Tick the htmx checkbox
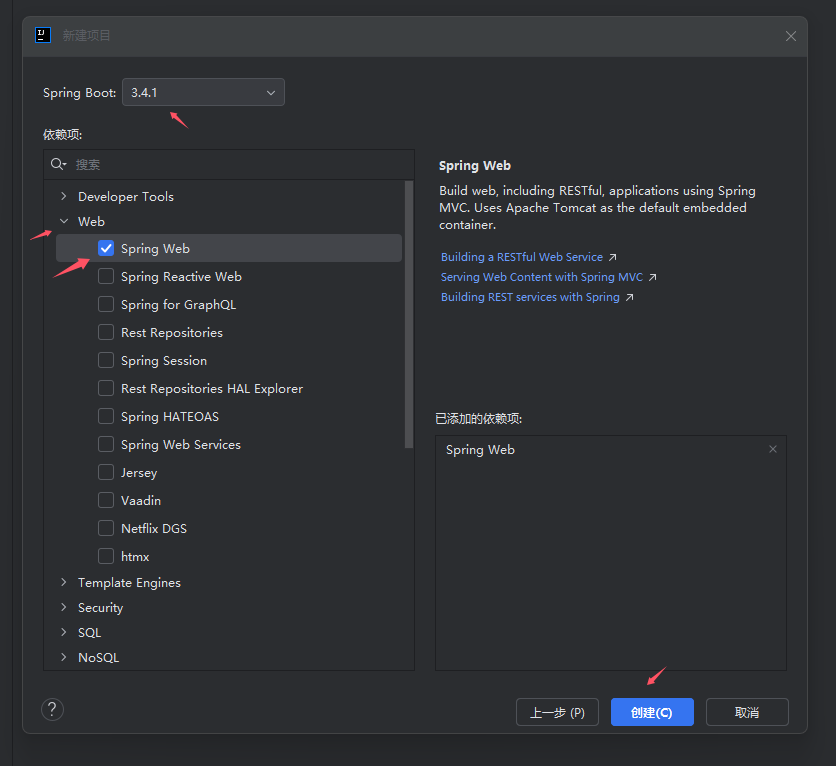 (x=106, y=556)
